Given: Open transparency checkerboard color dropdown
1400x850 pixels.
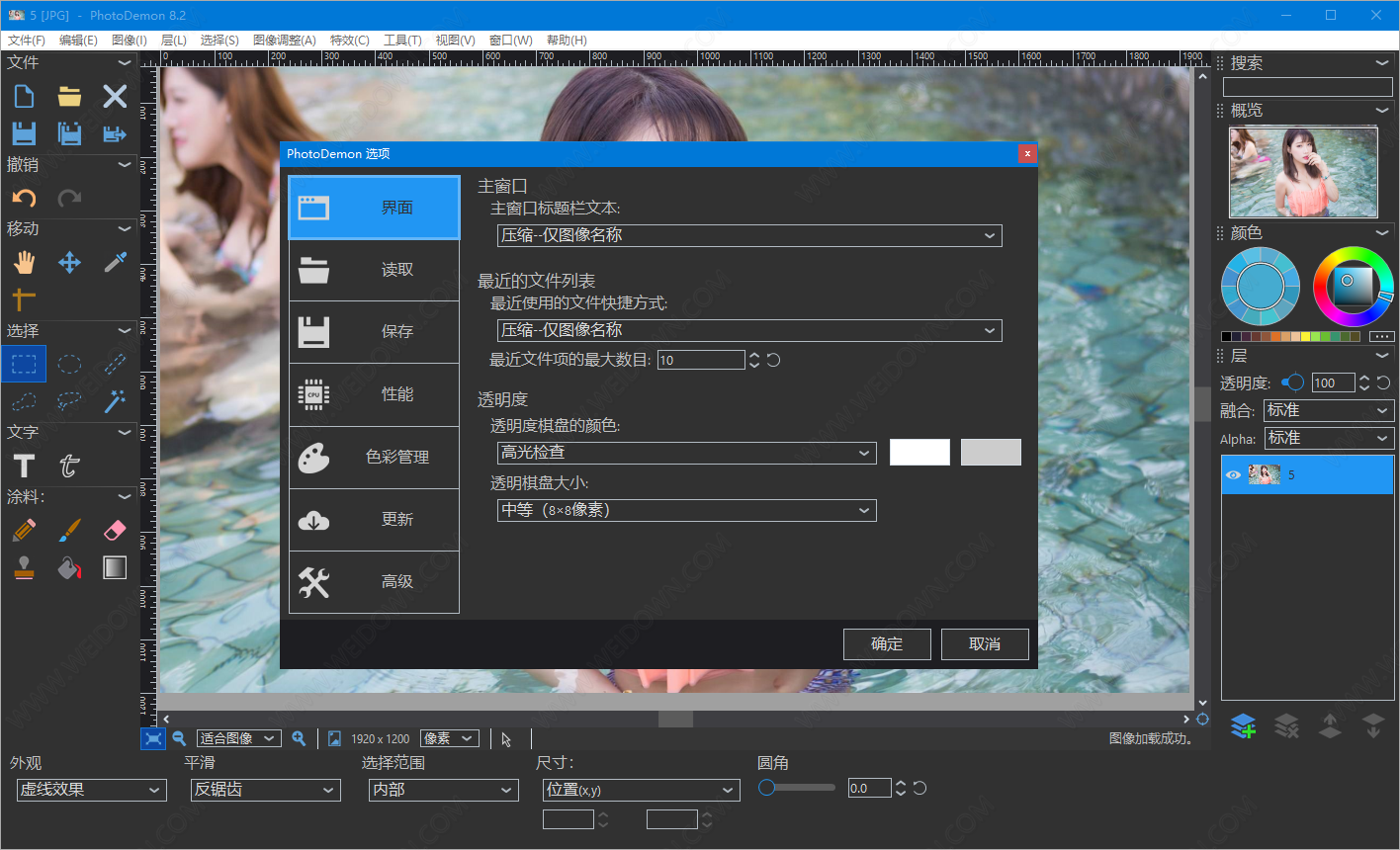Looking at the screenshot, I should [686, 453].
